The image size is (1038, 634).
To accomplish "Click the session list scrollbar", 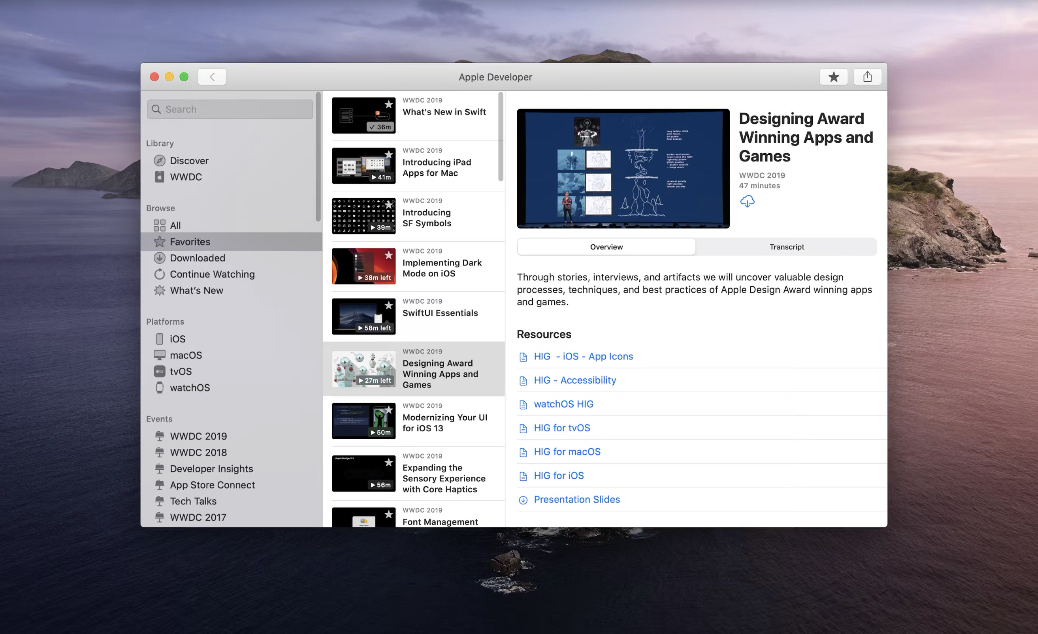I will pos(500,135).
